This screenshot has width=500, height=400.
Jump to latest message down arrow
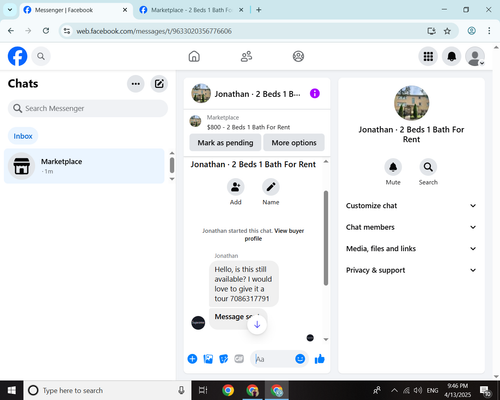click(x=257, y=324)
